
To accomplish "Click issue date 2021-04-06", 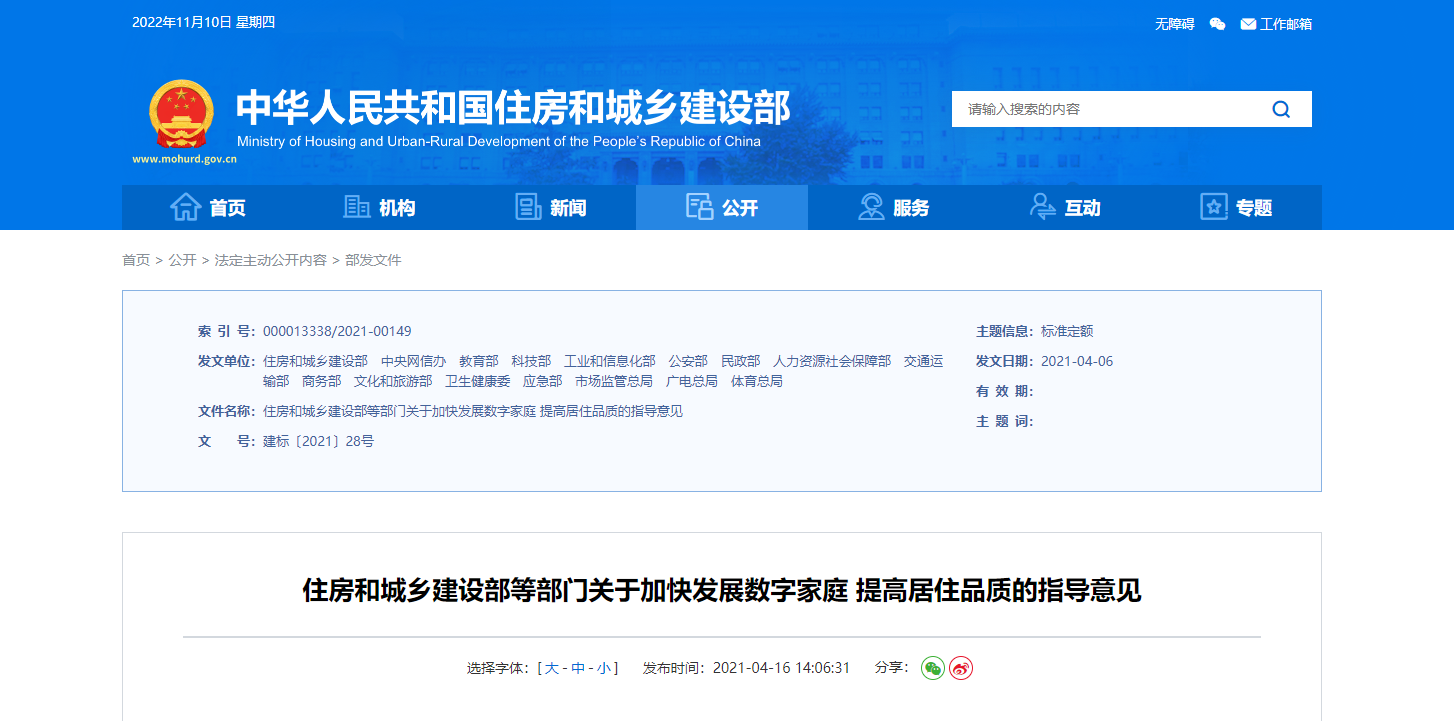I will click(1077, 361).
